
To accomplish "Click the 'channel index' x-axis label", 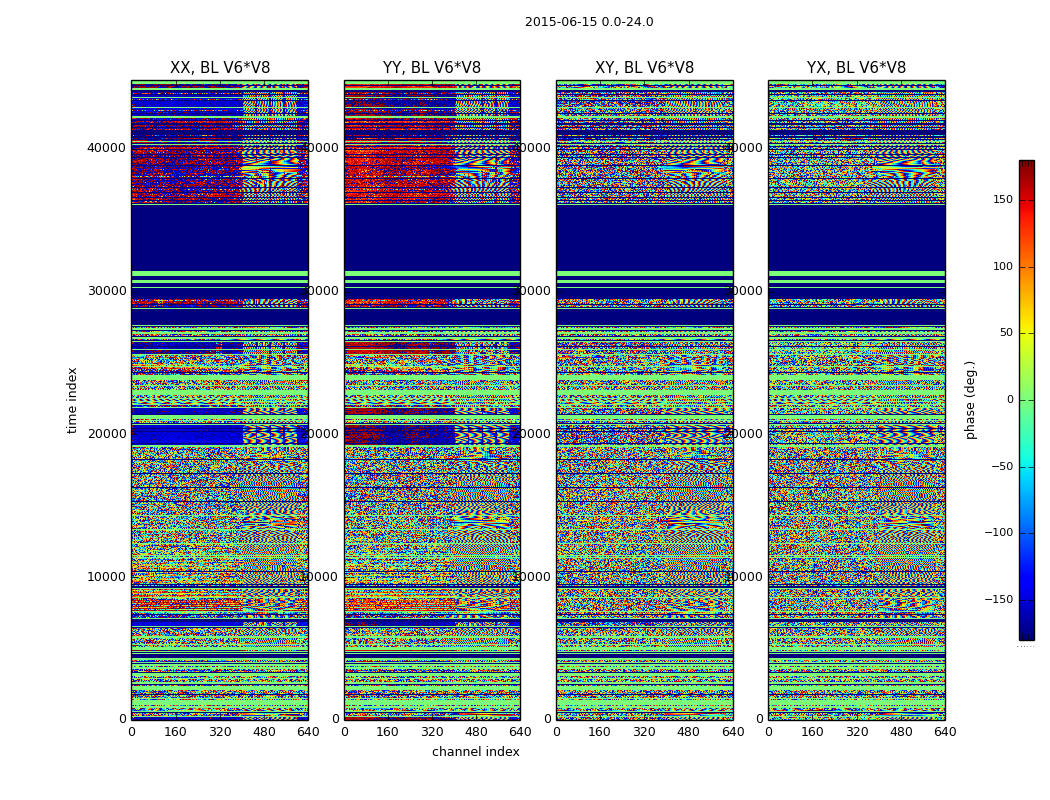I will click(x=475, y=752).
